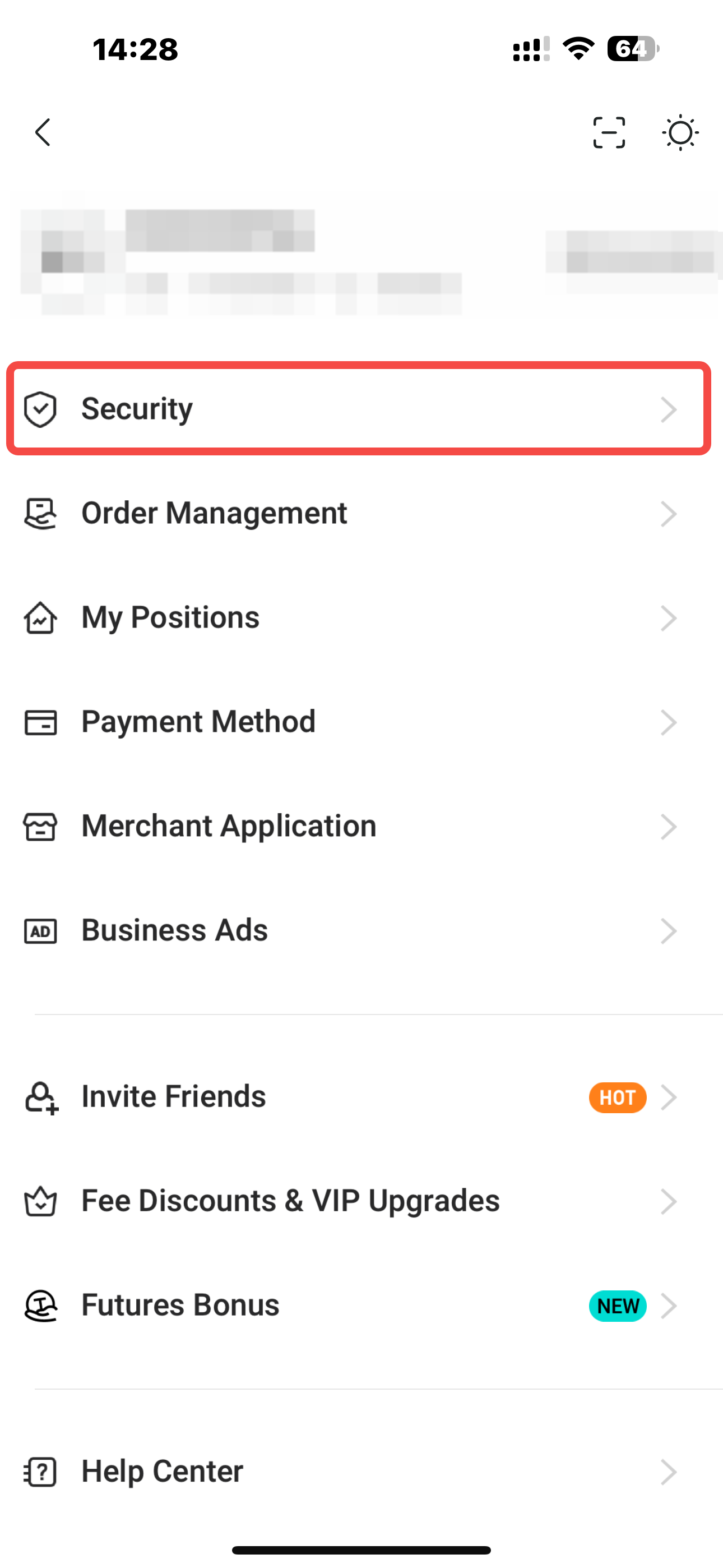Tap the My Positions house icon
723x1568 pixels.
(x=40, y=618)
